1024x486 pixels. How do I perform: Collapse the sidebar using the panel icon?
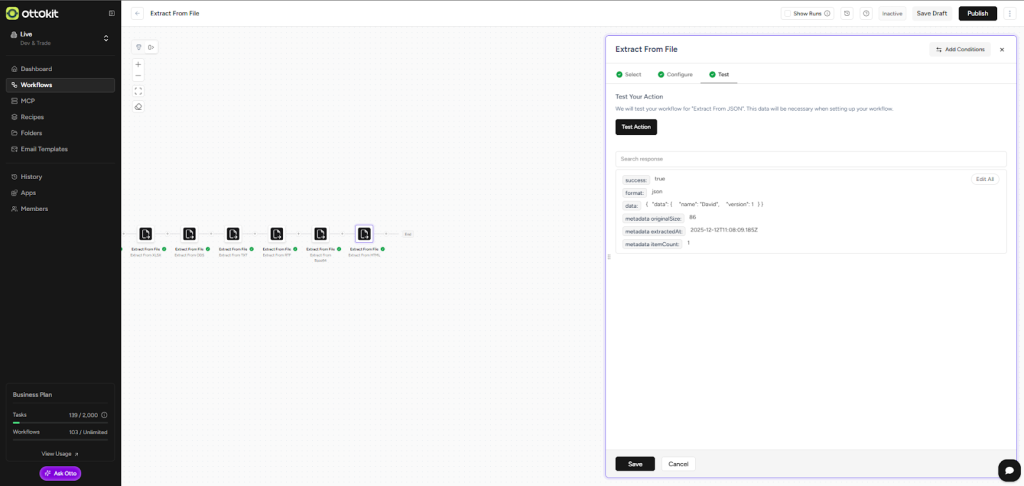tap(111, 13)
